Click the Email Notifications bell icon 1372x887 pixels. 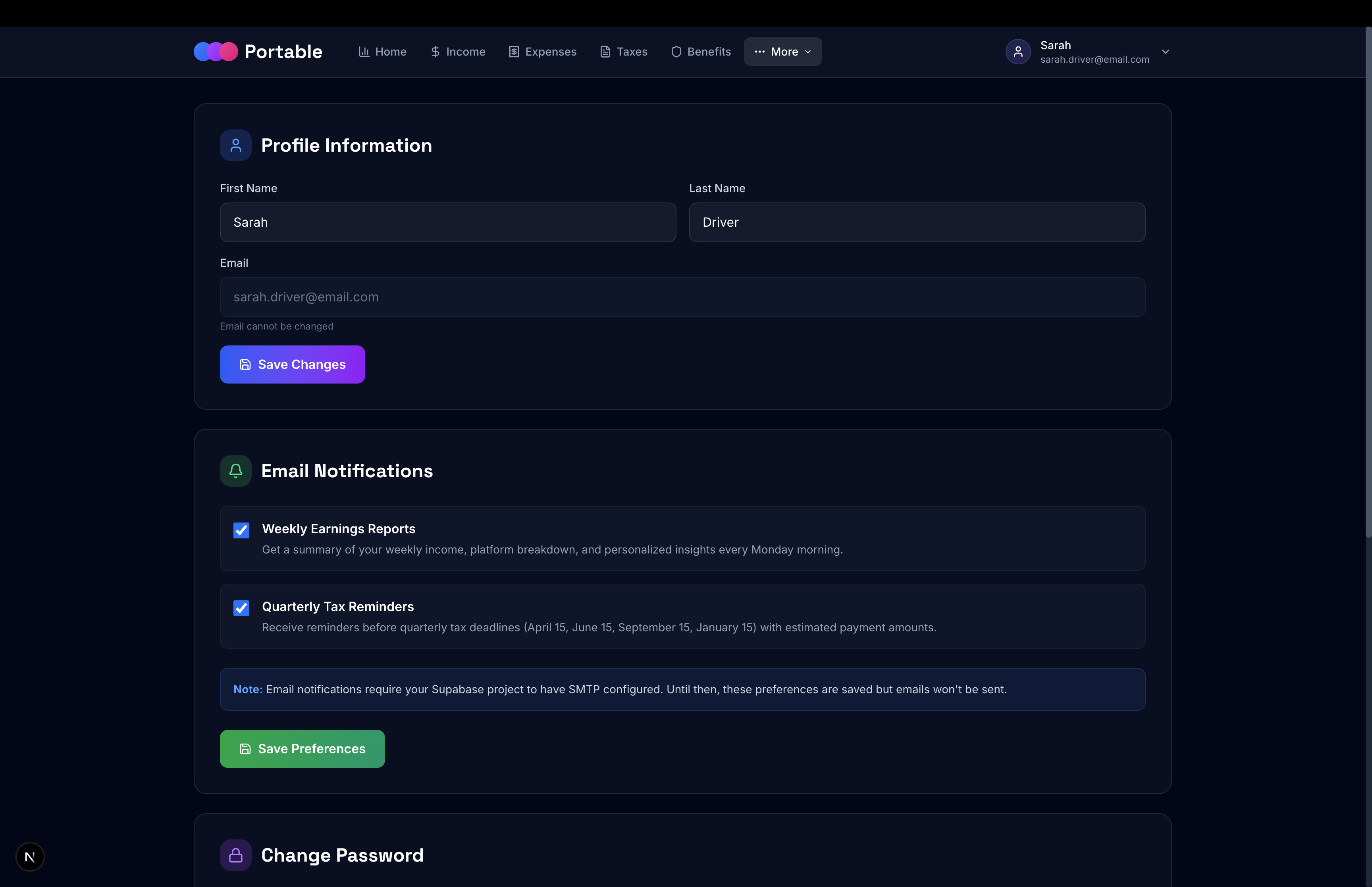coord(235,470)
